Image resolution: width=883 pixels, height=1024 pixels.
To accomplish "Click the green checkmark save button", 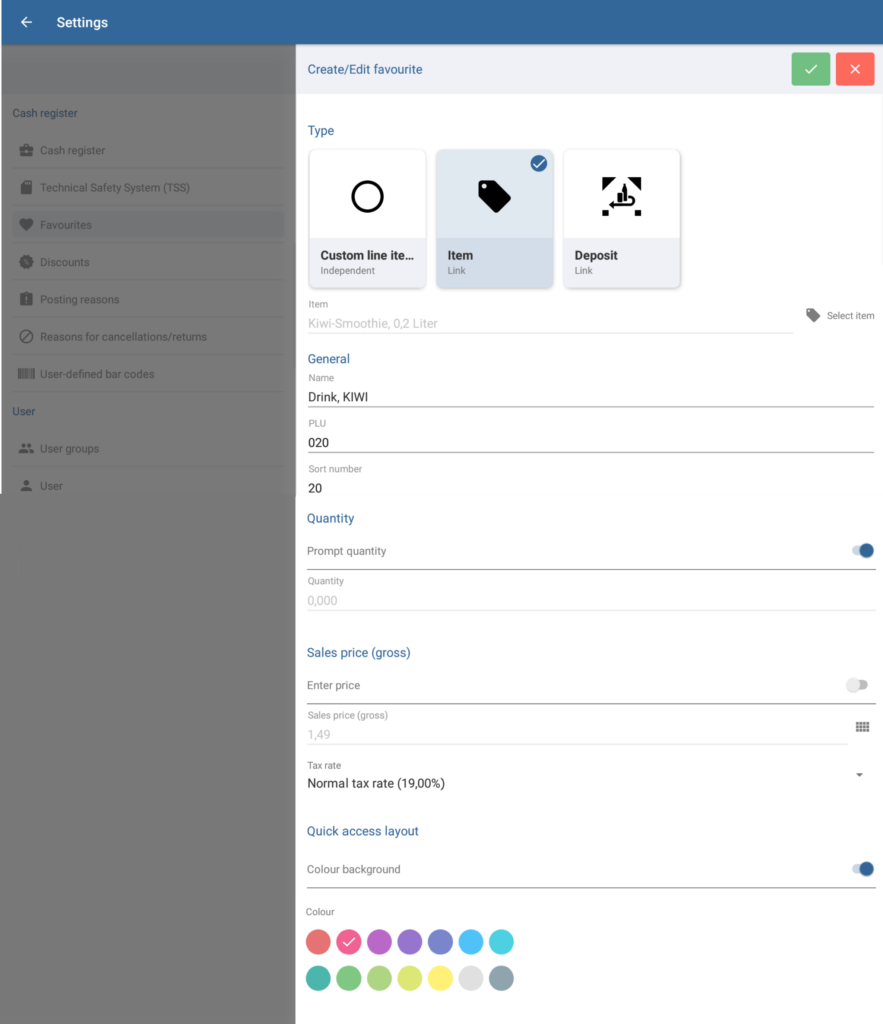I will pyautogui.click(x=810, y=69).
